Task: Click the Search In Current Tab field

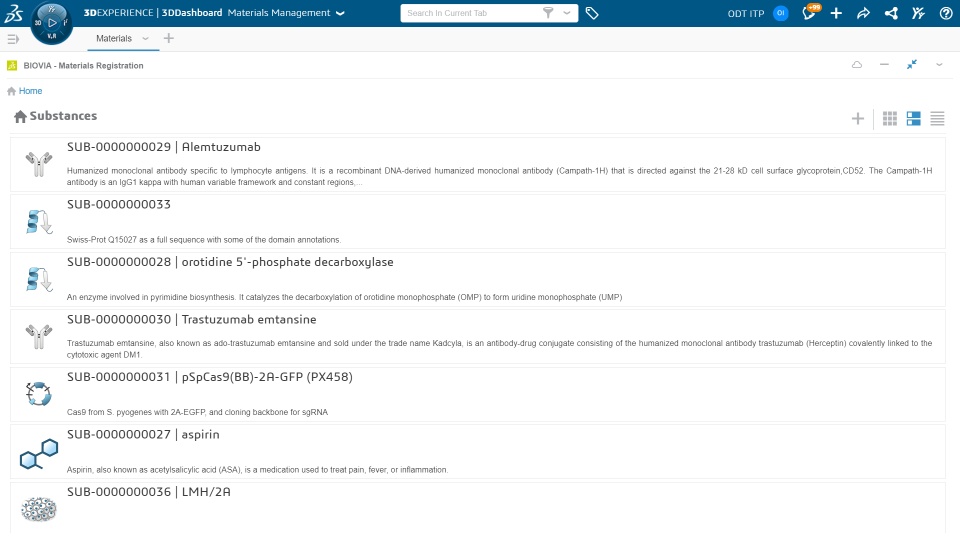Action: [x=470, y=13]
